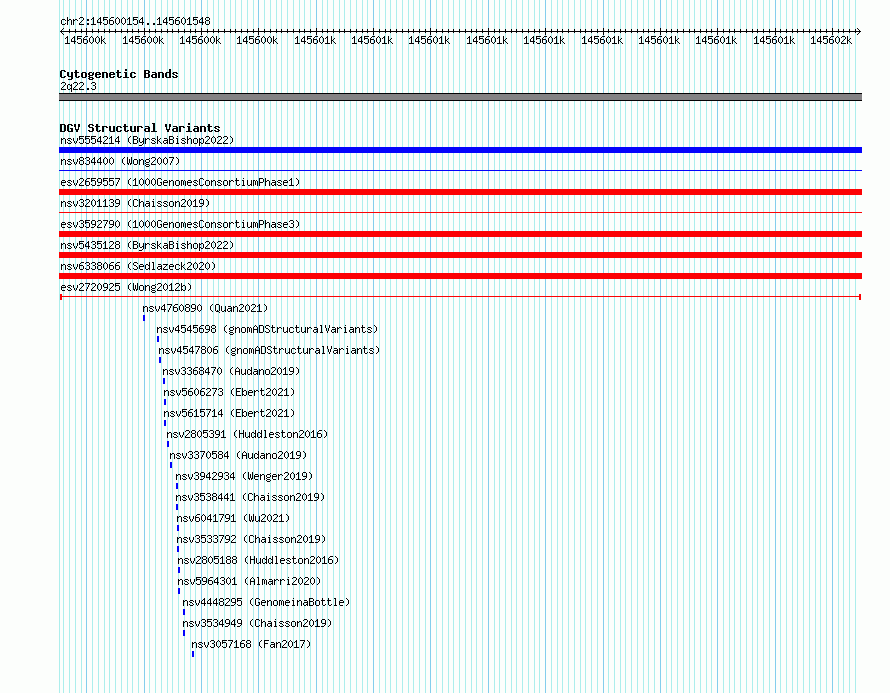Click the red bar under esv3592790

pos(460,234)
